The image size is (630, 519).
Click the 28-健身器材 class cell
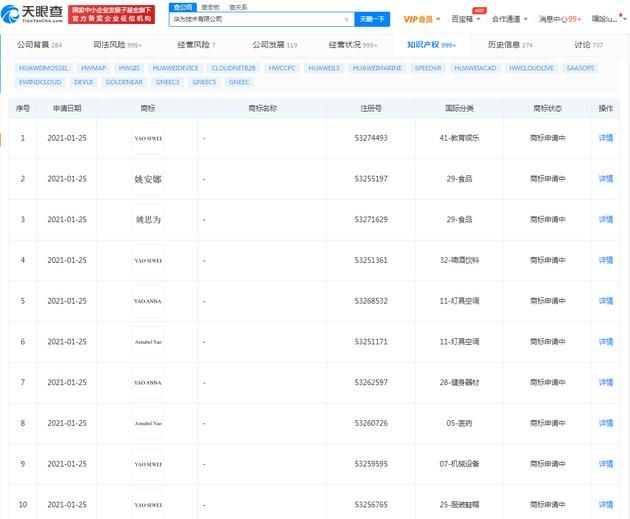click(459, 382)
